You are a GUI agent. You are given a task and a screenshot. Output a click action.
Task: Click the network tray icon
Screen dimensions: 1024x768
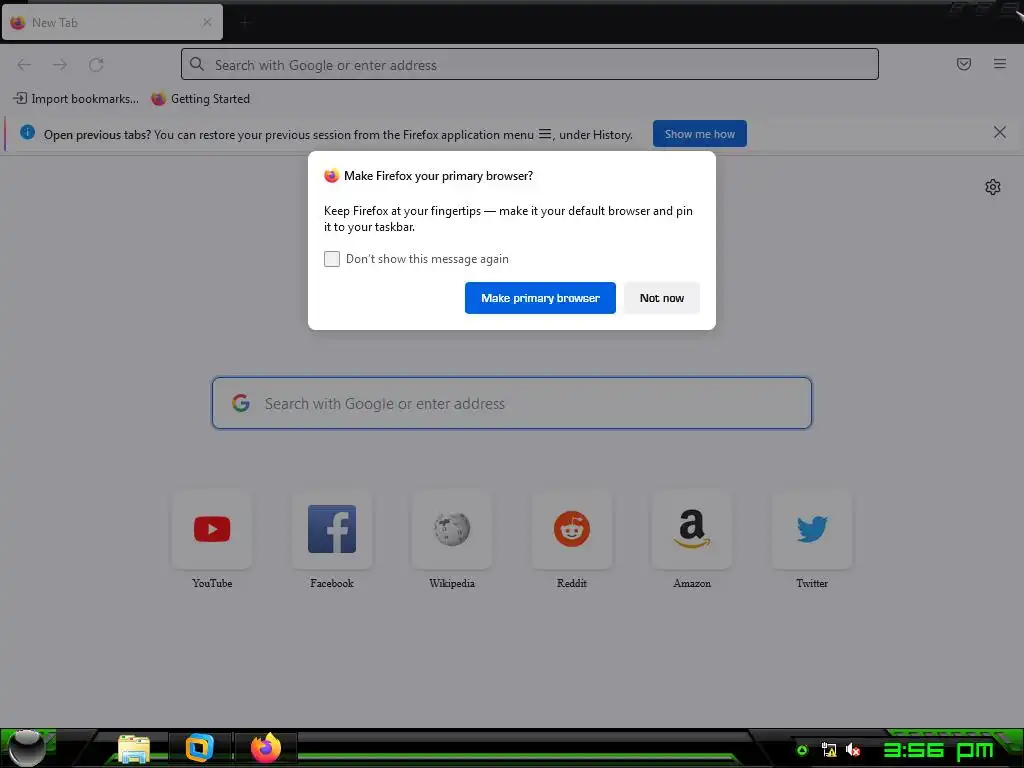pos(829,750)
